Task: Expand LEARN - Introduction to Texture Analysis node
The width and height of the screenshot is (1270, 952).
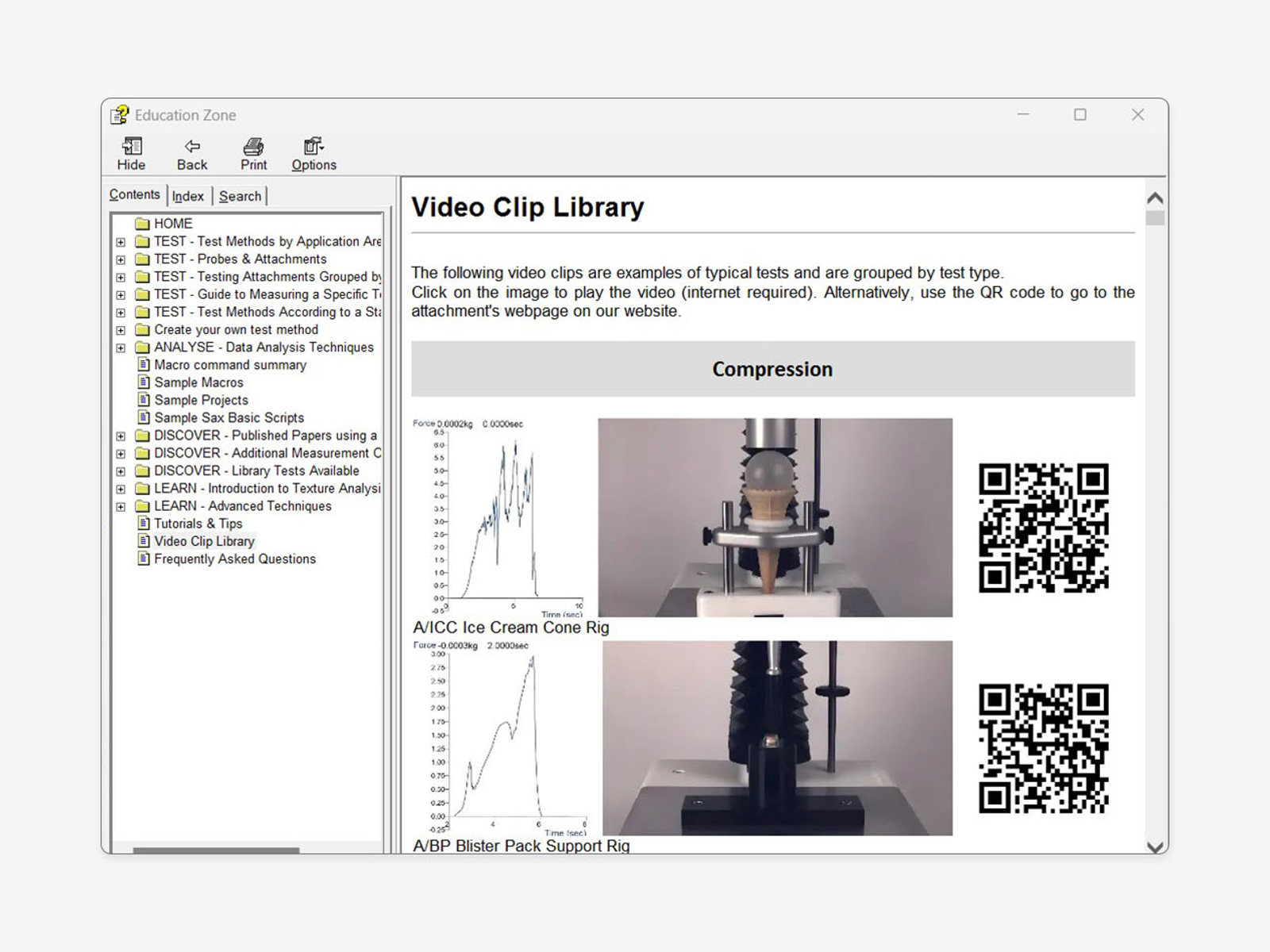Action: click(121, 489)
